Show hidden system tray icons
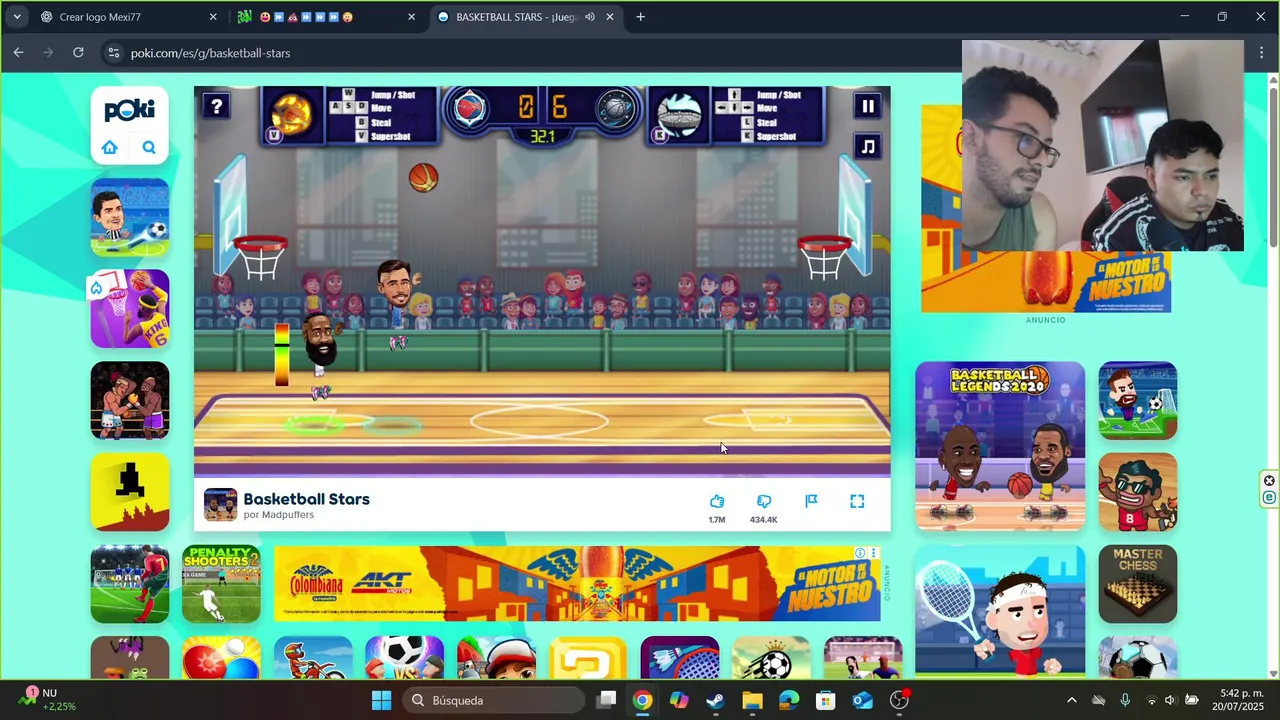Viewport: 1280px width, 720px height. point(1072,700)
